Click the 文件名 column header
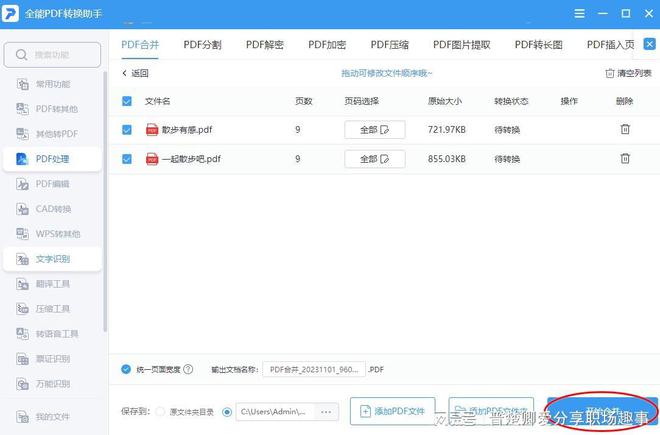Screen dimensions: 660x435 157,101
